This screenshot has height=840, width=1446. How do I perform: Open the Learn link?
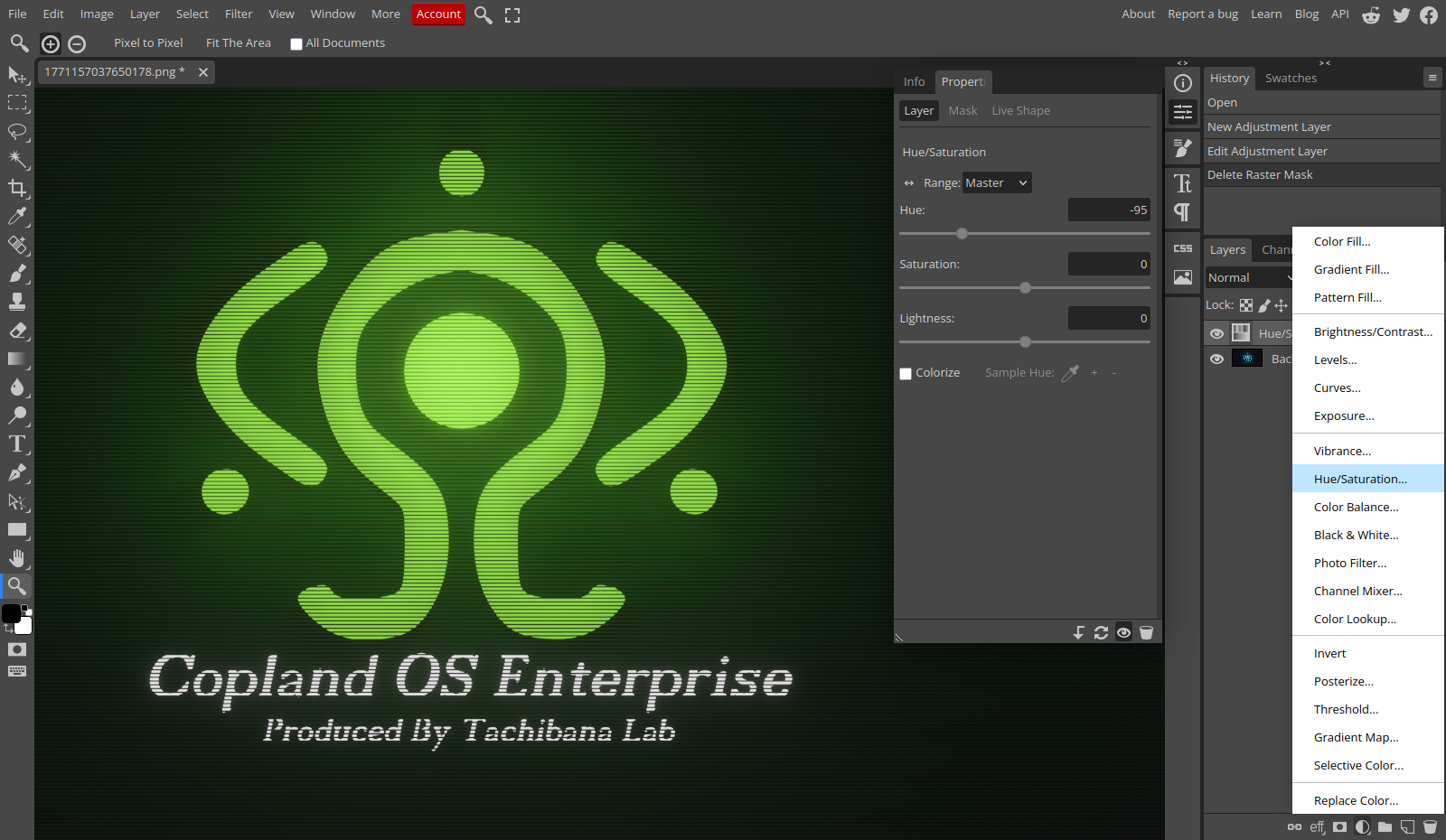click(x=1266, y=14)
